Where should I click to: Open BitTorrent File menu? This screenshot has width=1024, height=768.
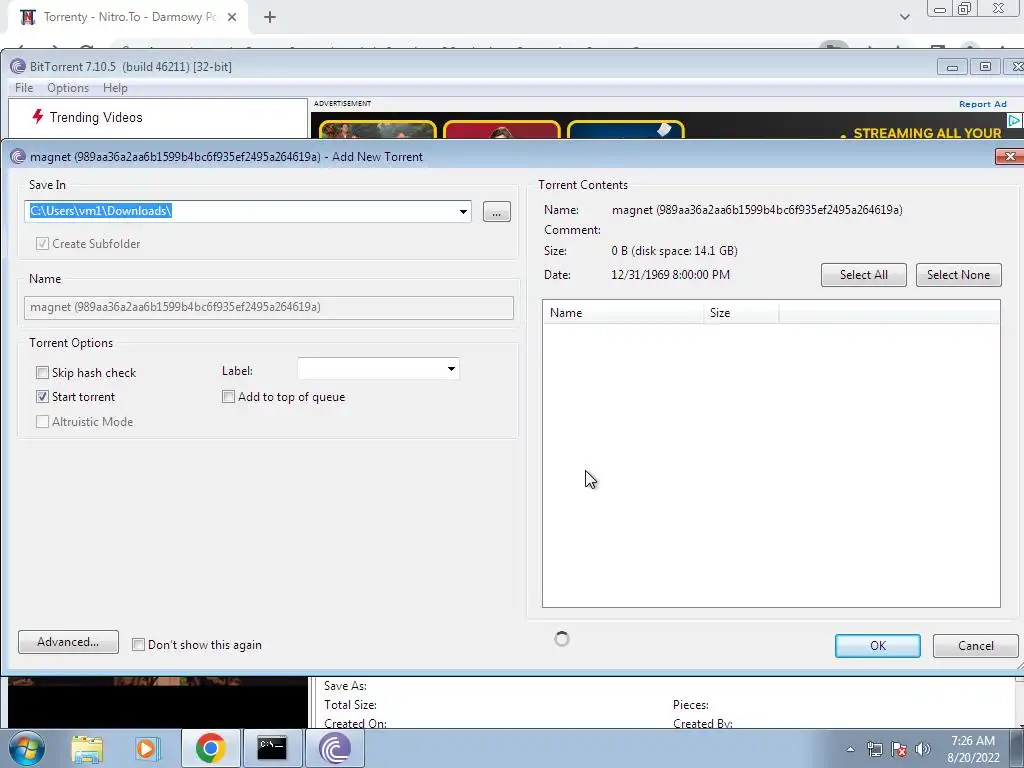[24, 88]
